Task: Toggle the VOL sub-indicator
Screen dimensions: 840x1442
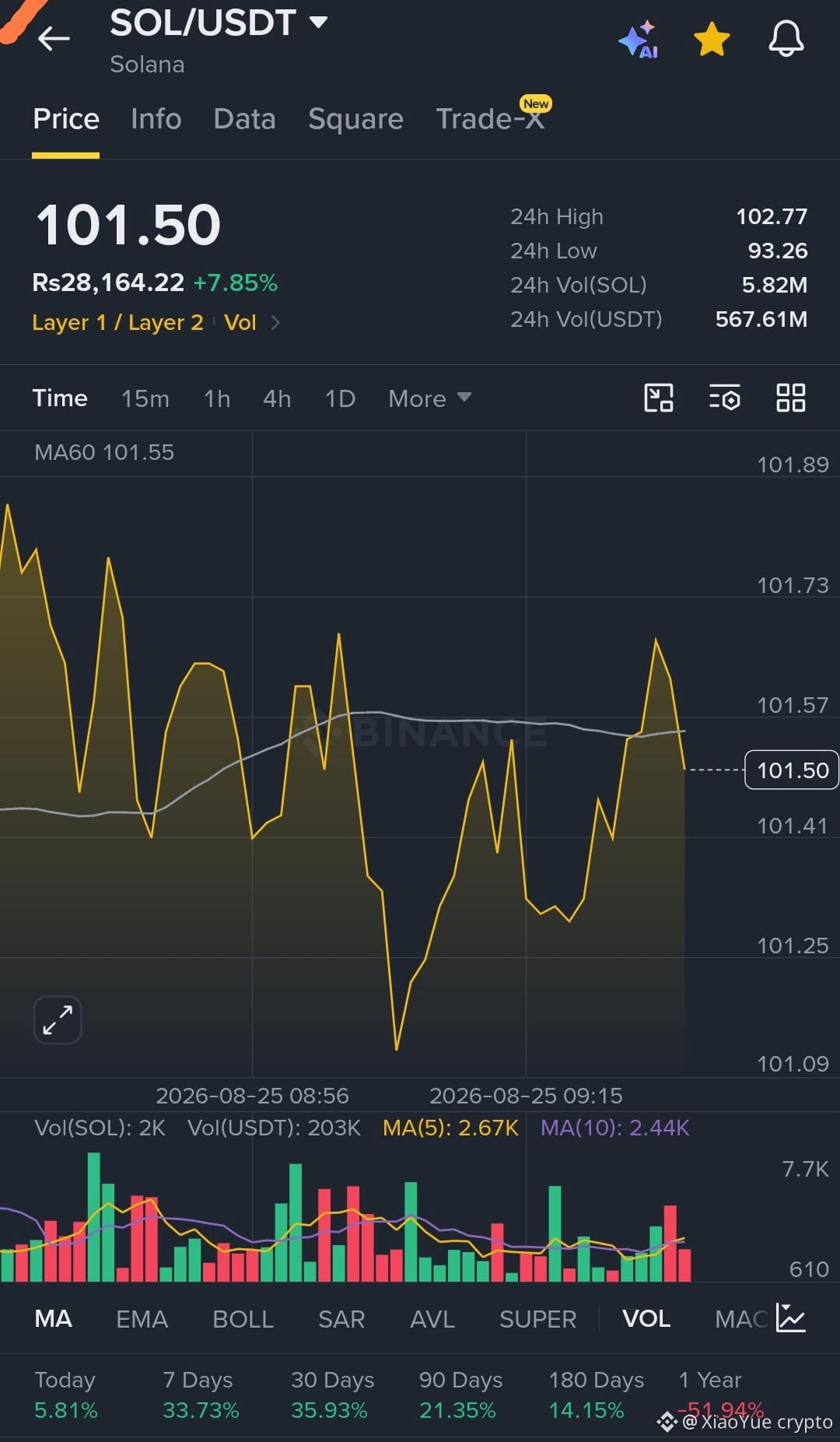Action: coord(646,1318)
